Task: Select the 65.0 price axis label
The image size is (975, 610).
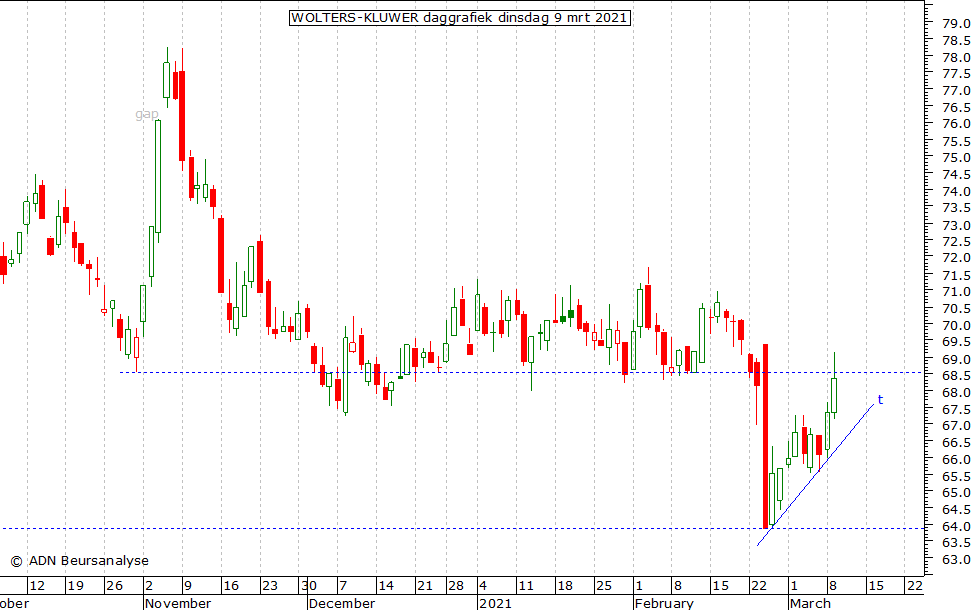Action: click(x=956, y=493)
